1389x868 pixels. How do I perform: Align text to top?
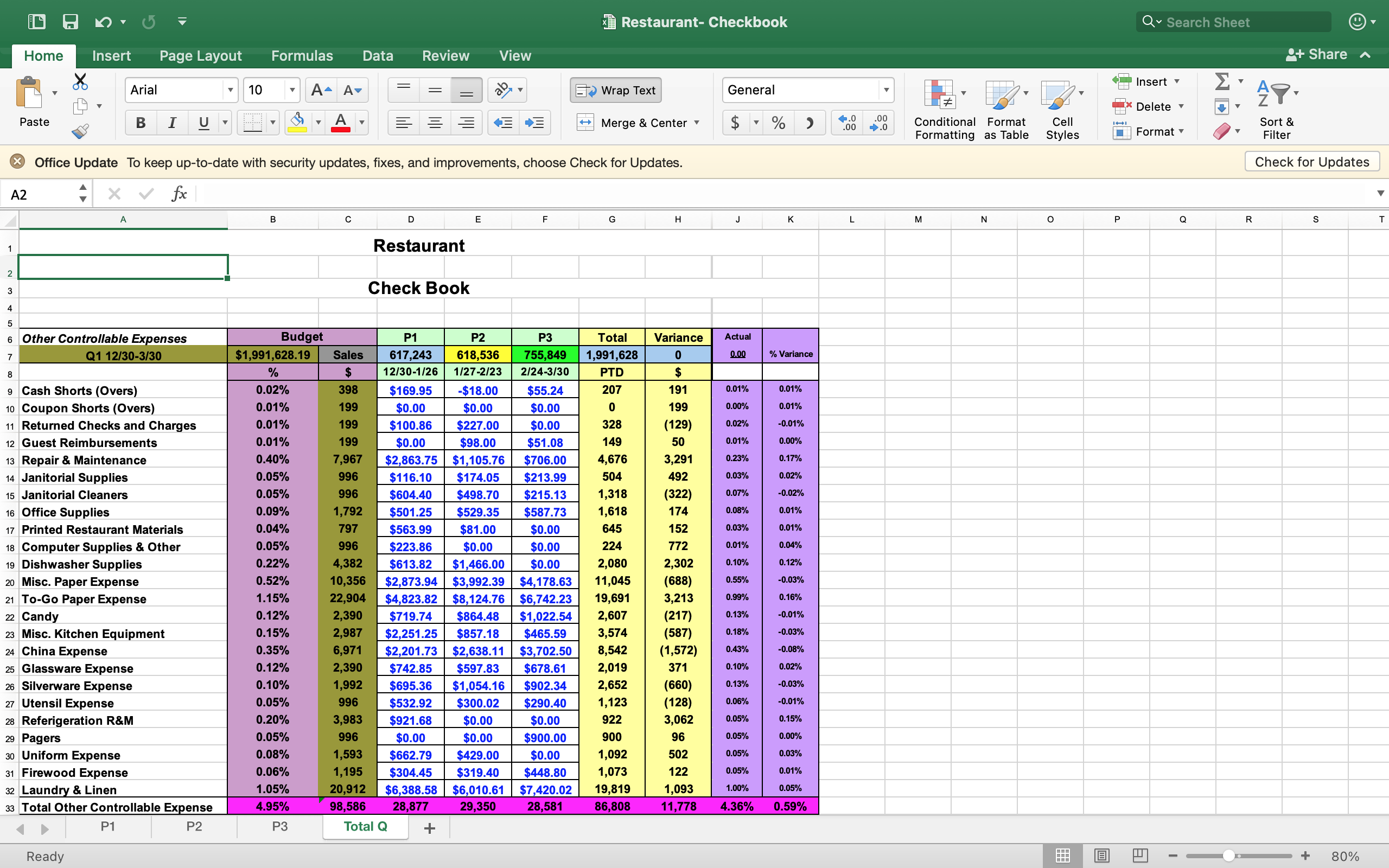tap(404, 90)
